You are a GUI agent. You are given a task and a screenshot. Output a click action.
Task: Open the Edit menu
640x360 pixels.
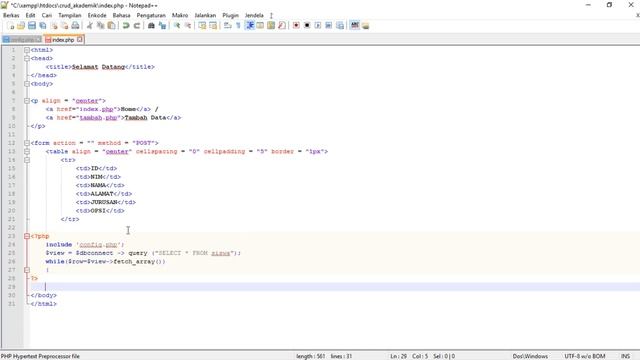coord(30,16)
